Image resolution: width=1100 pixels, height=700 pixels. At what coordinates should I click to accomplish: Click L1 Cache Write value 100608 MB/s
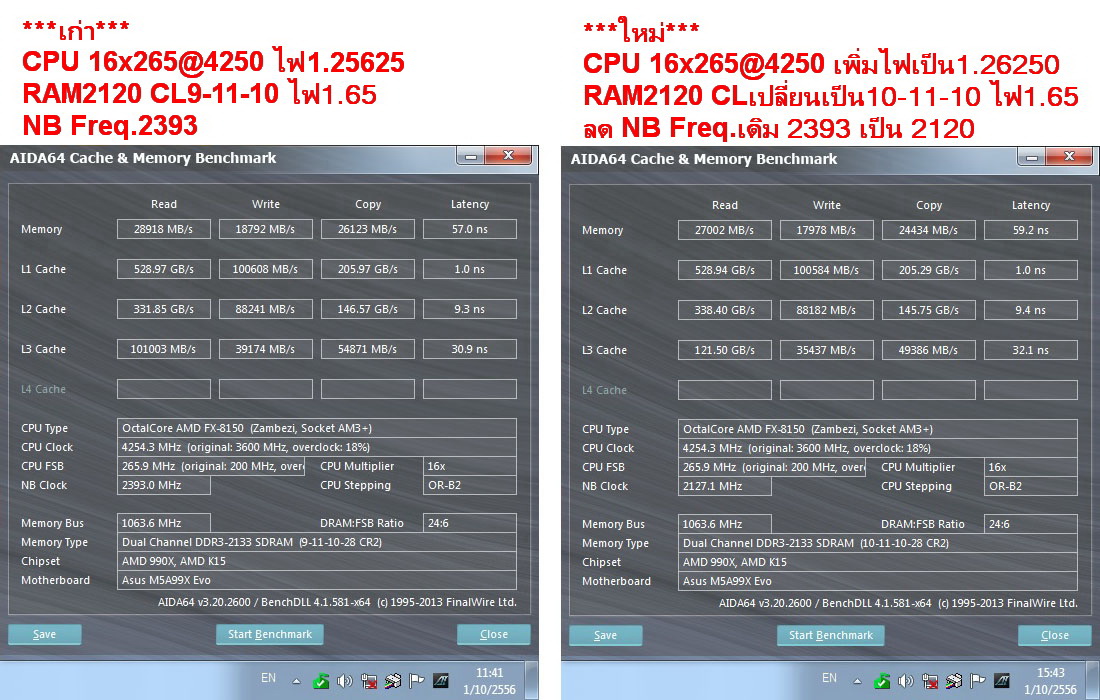pos(265,269)
